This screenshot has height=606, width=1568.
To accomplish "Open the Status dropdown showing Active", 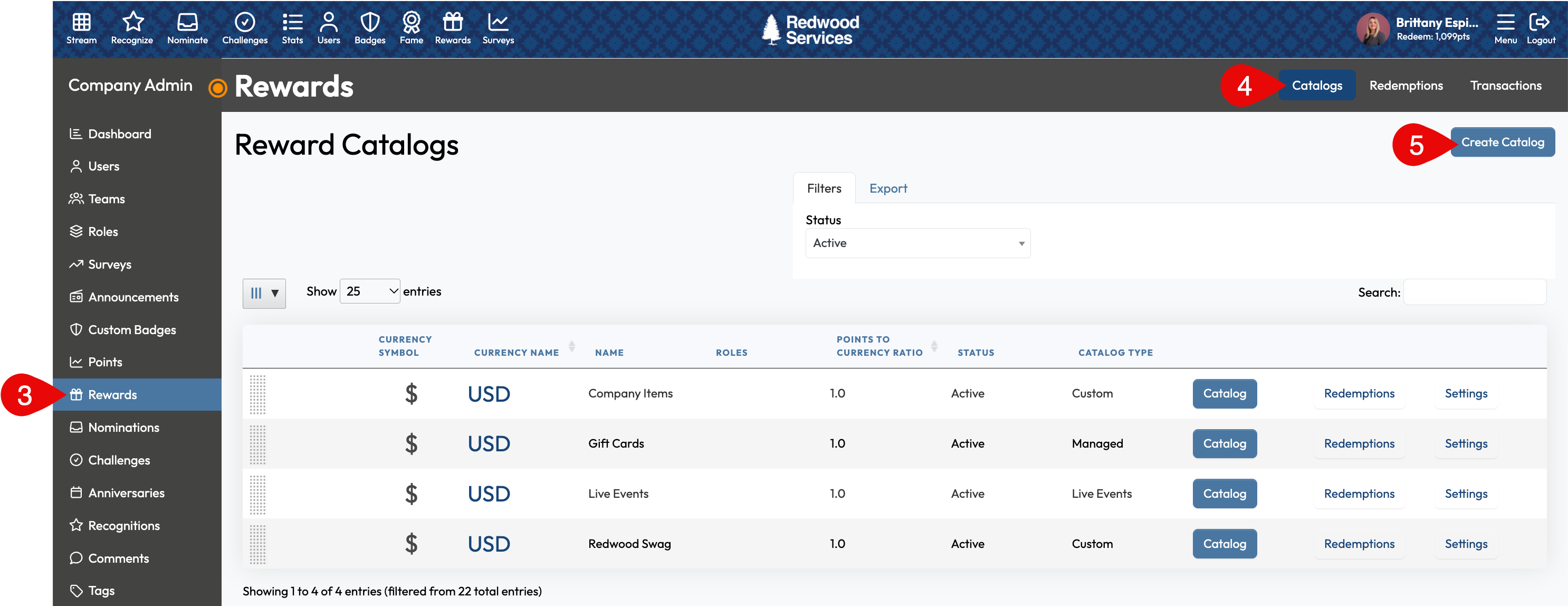I will [917, 243].
